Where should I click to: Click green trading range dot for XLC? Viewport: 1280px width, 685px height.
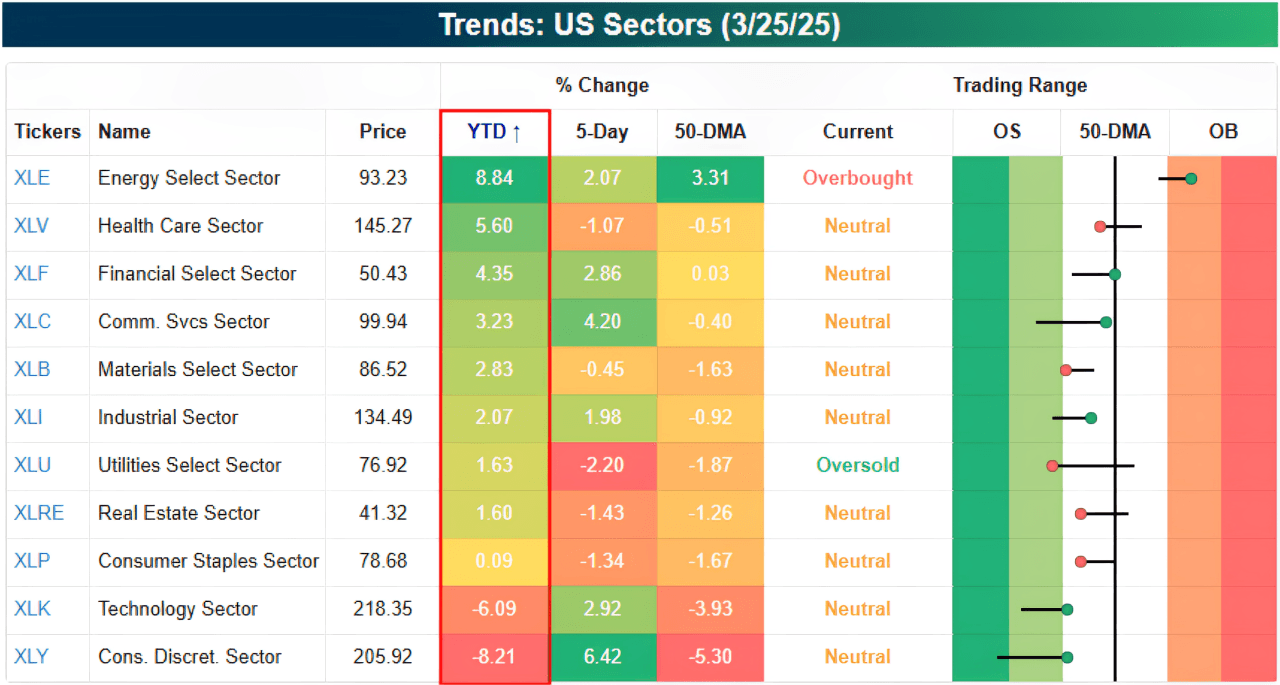click(x=1106, y=322)
